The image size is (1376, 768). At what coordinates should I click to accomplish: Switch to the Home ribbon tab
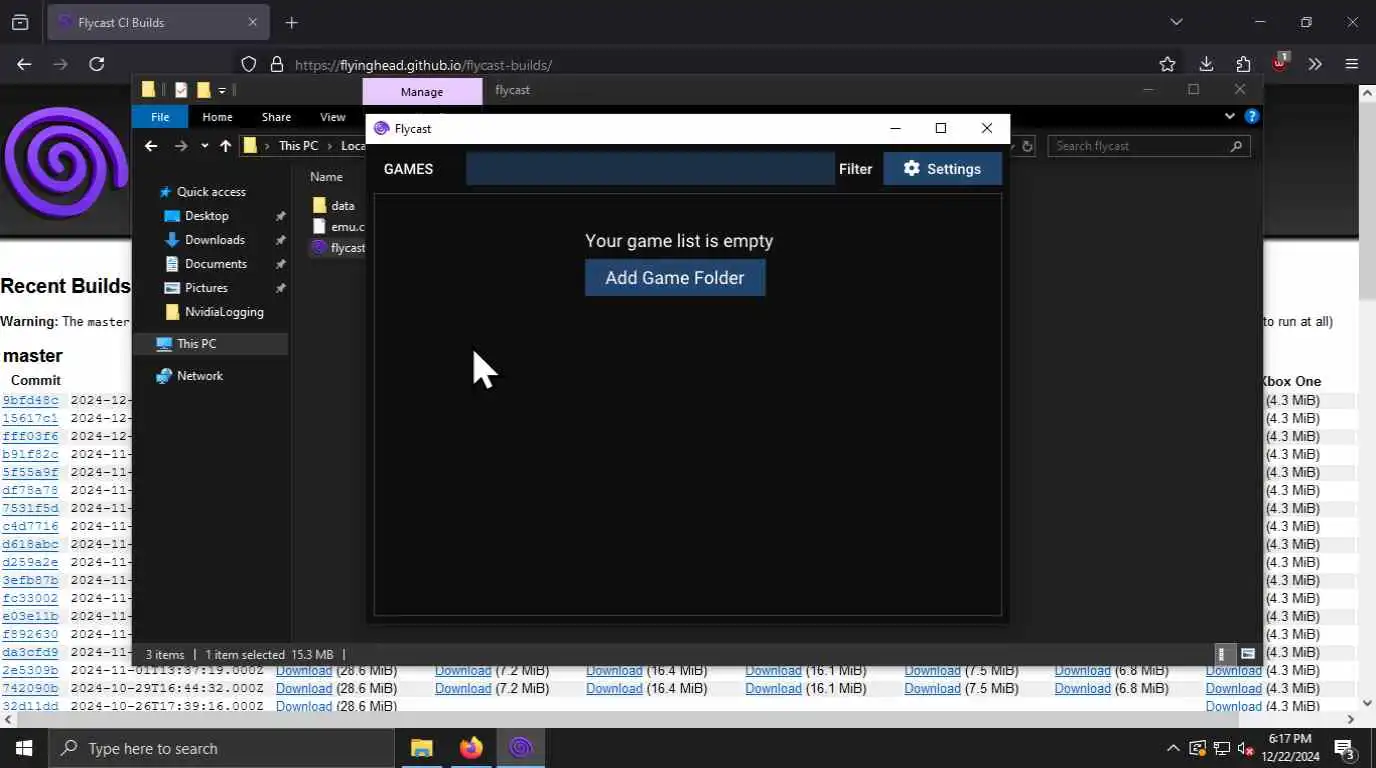[217, 117]
